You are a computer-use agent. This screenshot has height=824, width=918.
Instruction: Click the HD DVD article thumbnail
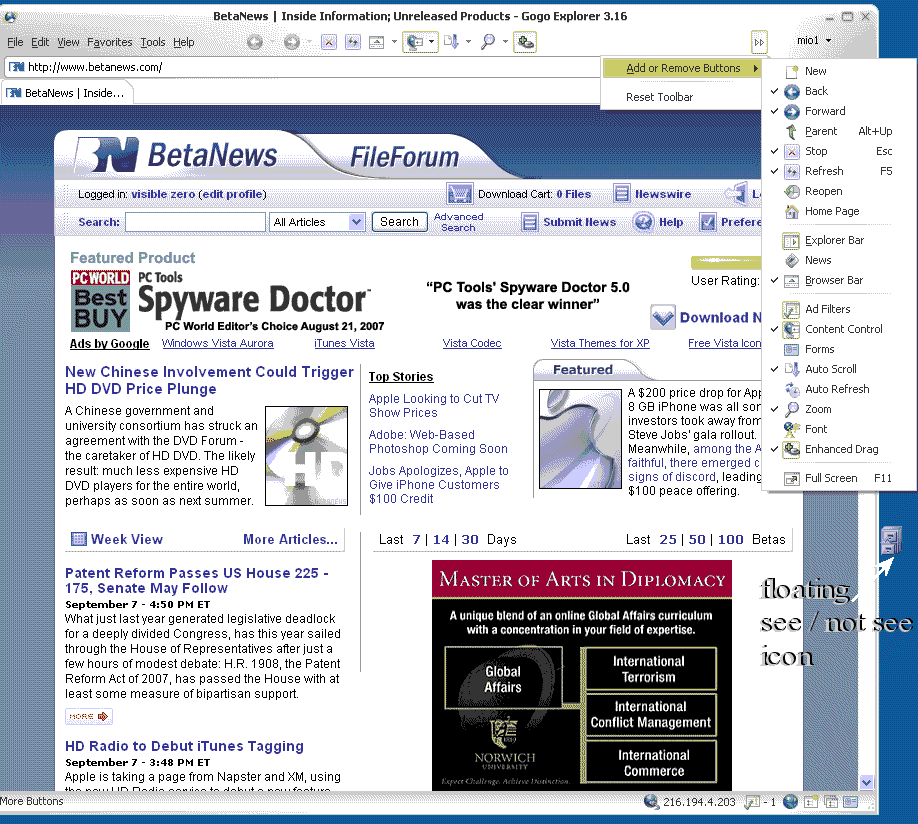coord(306,456)
